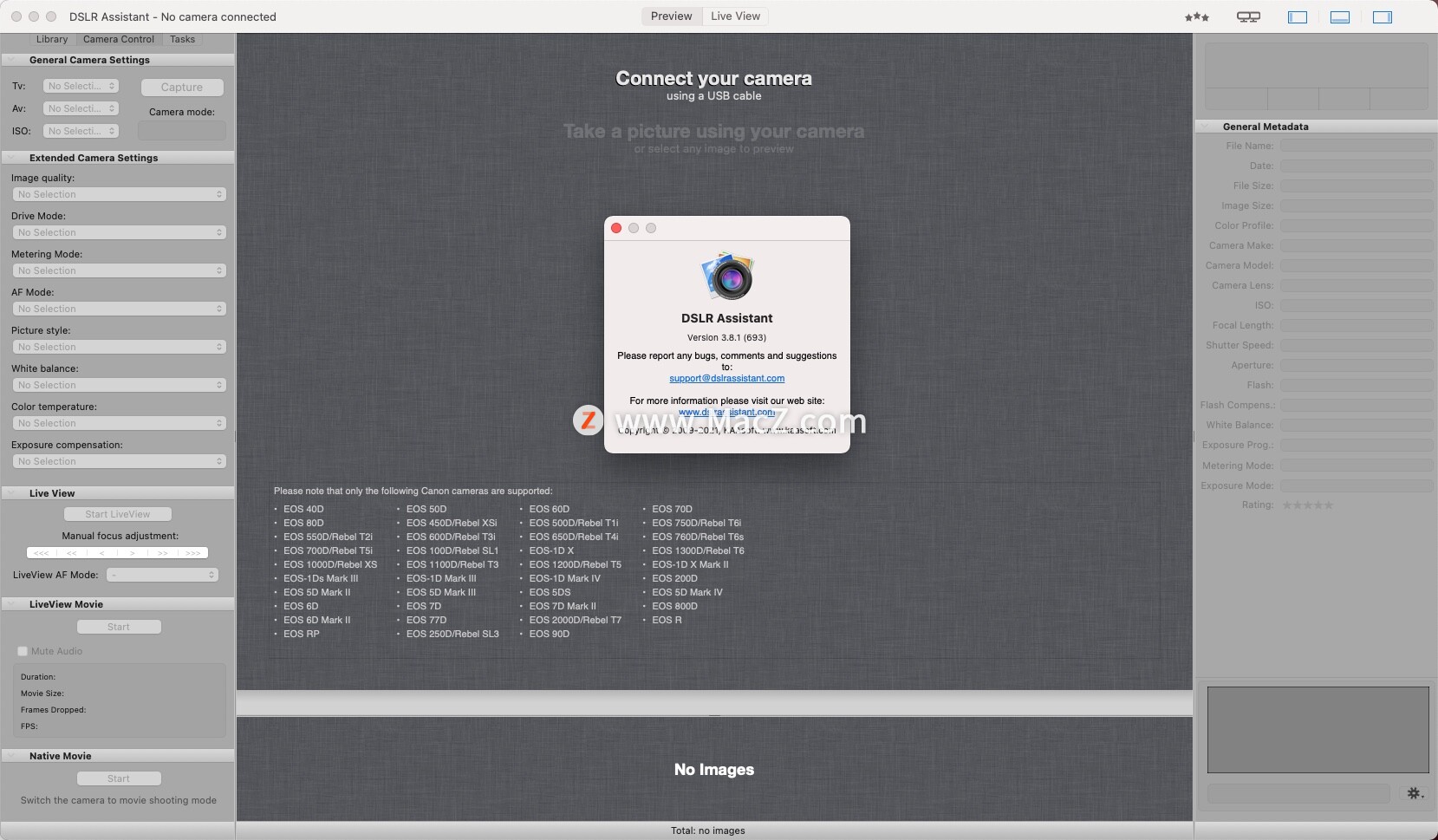Viewport: 1438px width, 840px height.
Task: Collapse the Live View section
Action: (12, 493)
